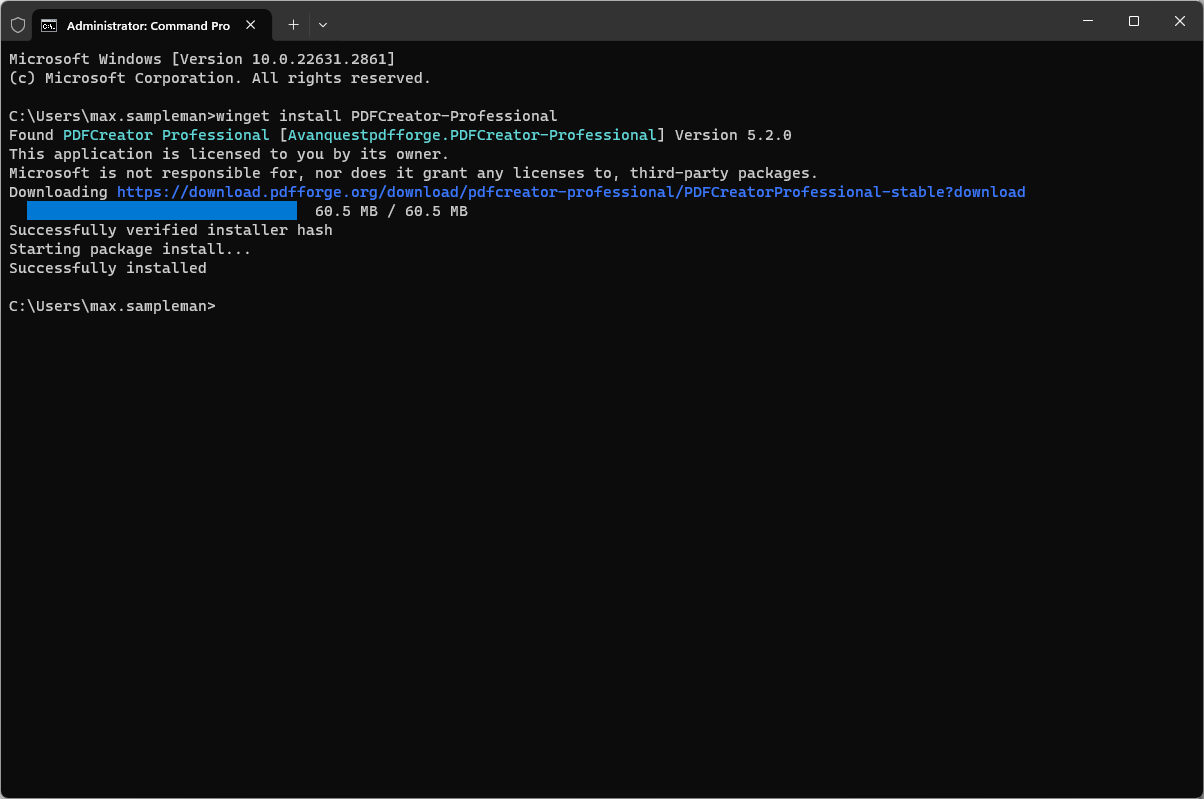Viewport: 1204px width, 799px height.
Task: Expand the new tab profile dropdown chevron
Action: coord(323,25)
